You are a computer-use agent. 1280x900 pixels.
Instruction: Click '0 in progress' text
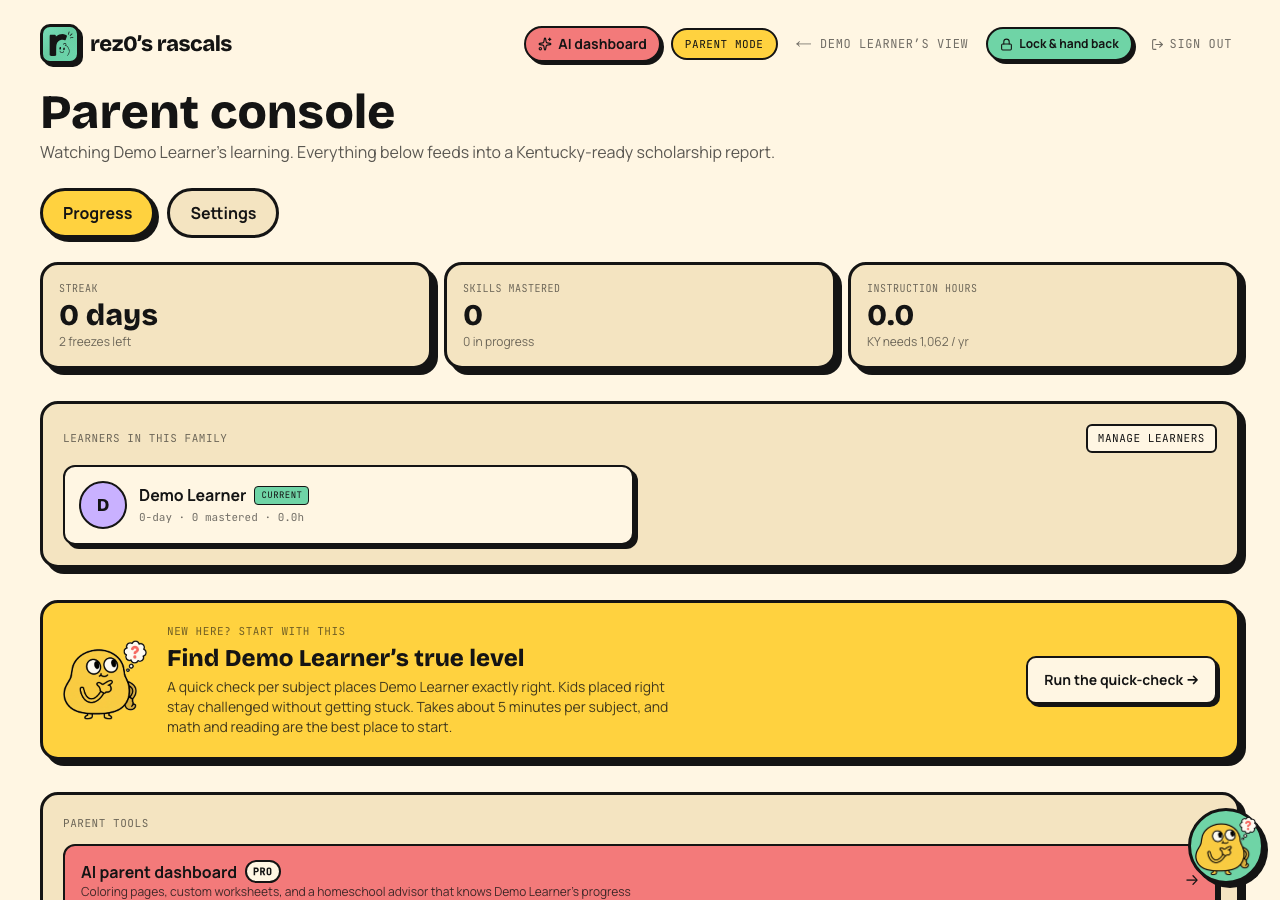[498, 342]
